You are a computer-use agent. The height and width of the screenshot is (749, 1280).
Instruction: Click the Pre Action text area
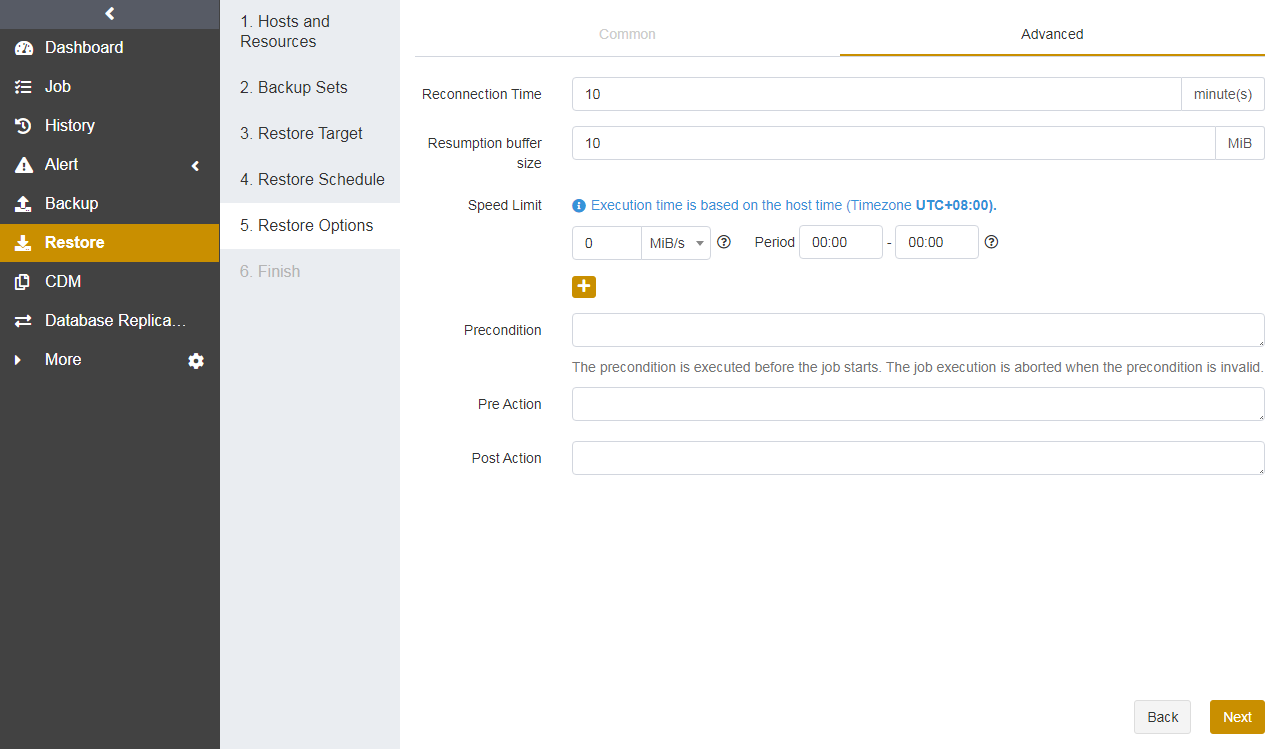tap(918, 404)
